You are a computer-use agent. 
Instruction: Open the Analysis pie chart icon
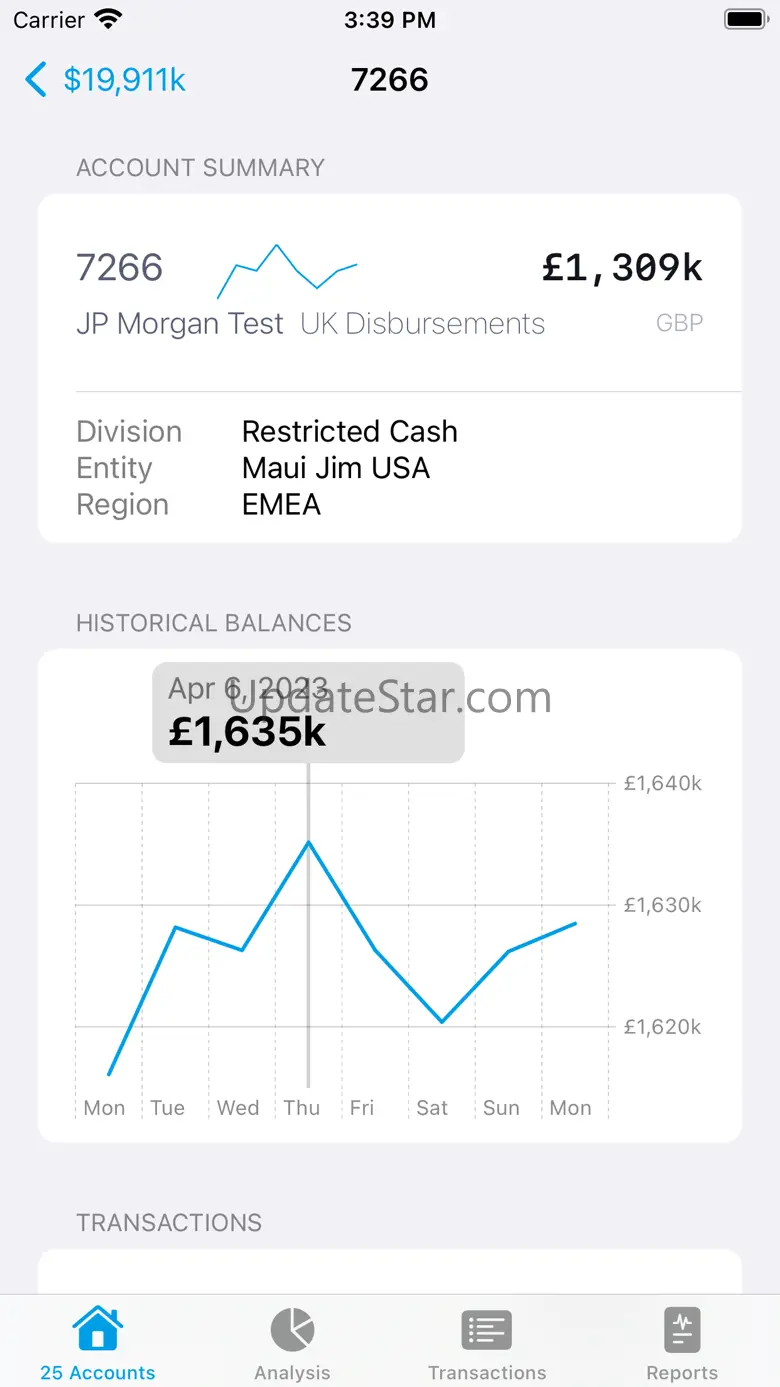(292, 1330)
